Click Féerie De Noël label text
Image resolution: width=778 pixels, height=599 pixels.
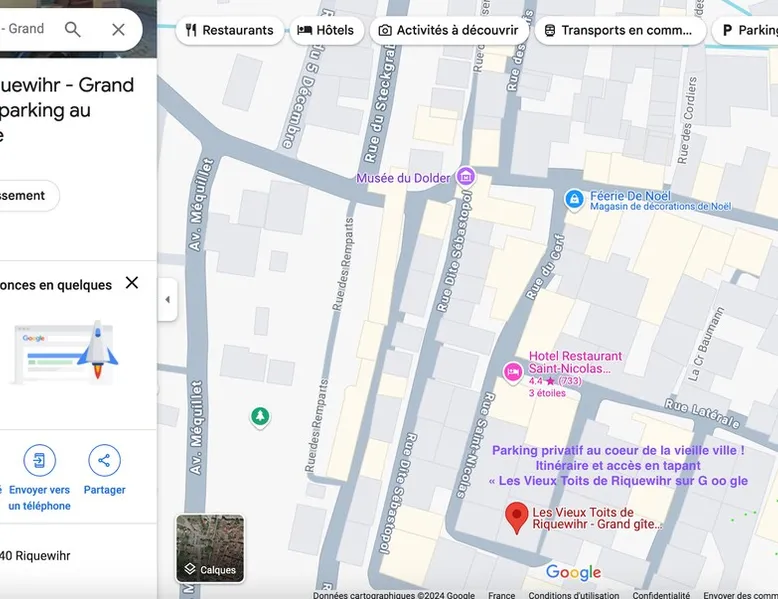click(x=630, y=196)
